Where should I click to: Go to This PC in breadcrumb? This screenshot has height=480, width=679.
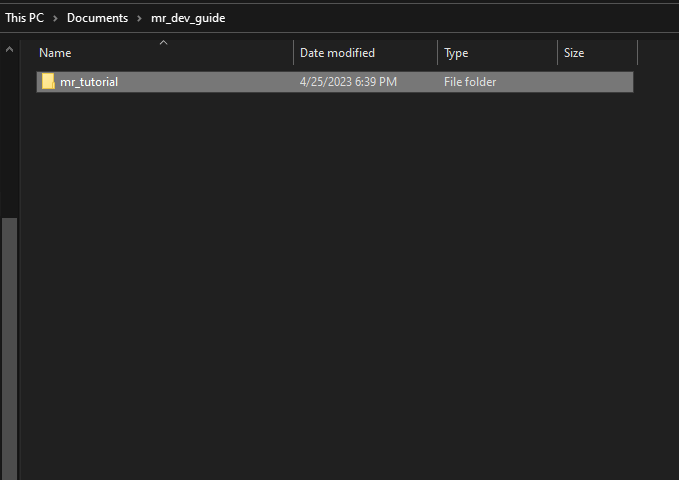click(x=25, y=18)
